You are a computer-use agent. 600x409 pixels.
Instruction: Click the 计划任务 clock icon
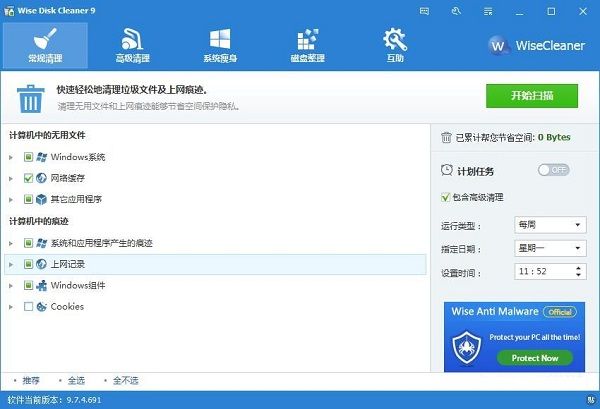[447, 170]
